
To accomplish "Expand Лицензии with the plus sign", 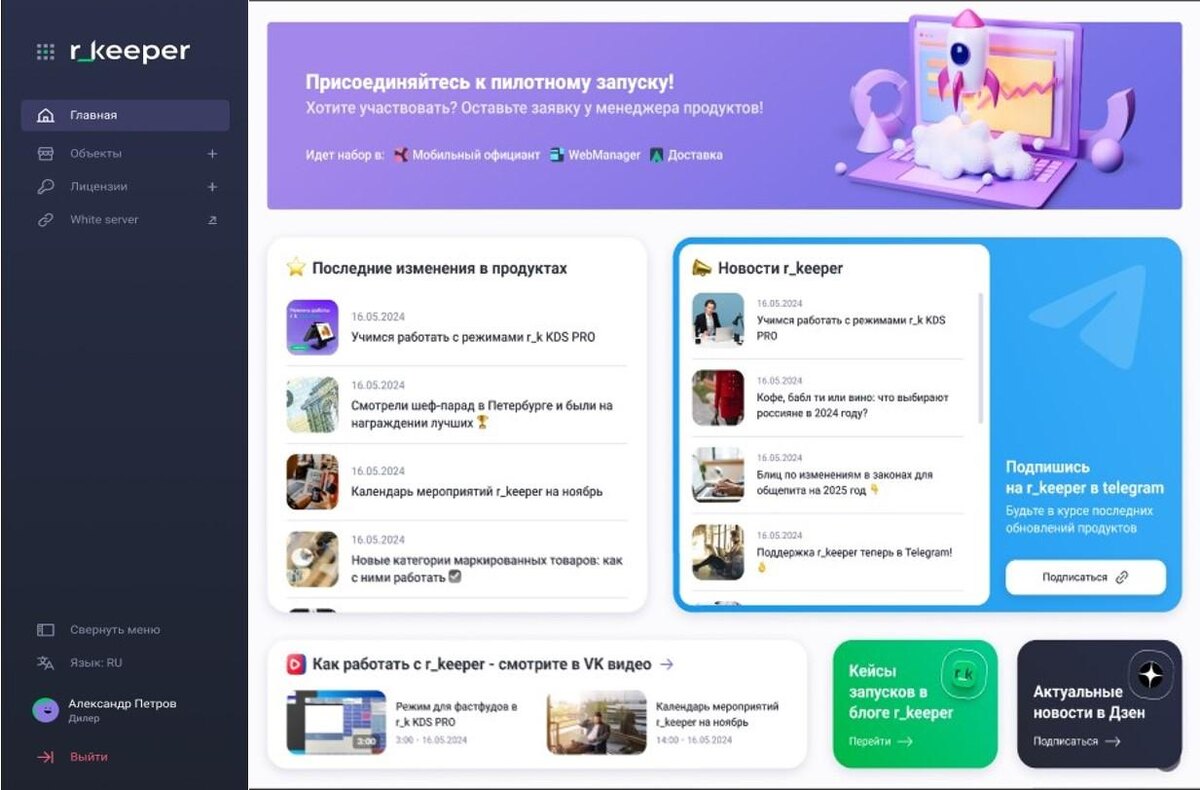I will (212, 187).
